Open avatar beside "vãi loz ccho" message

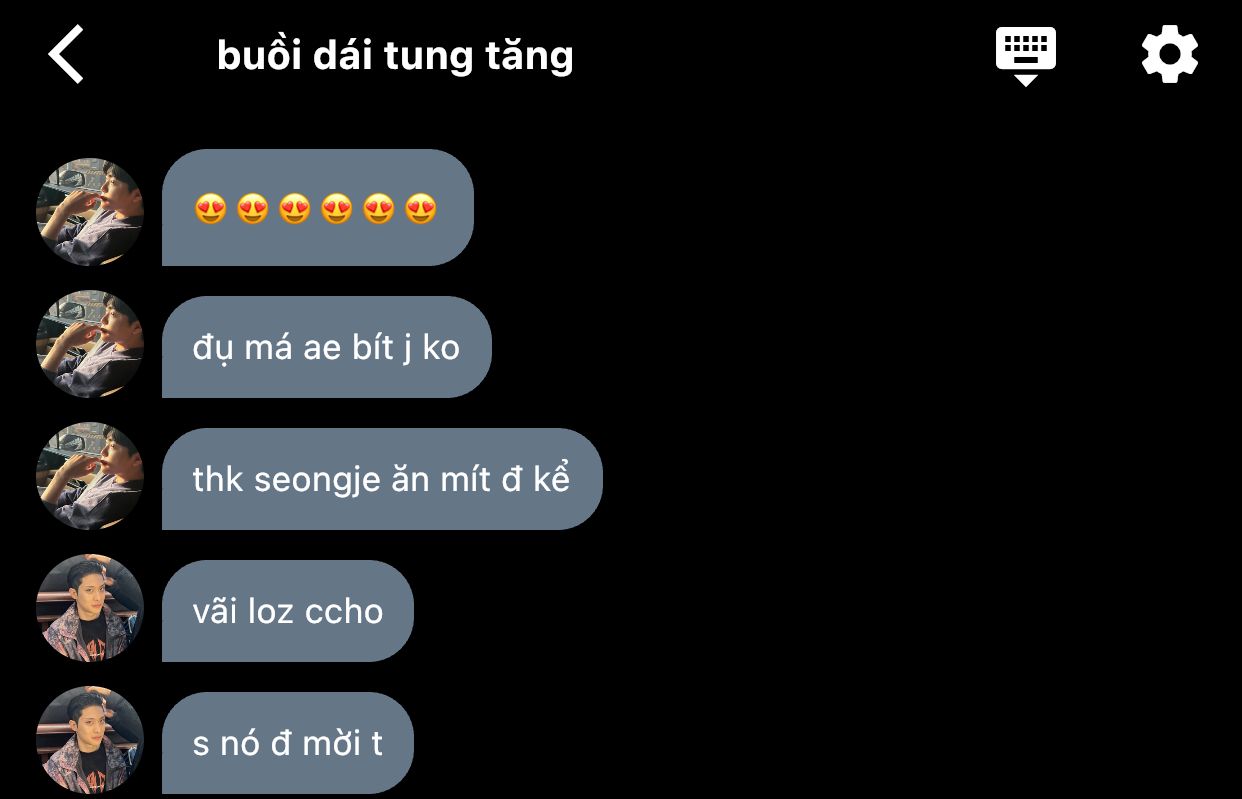click(90, 608)
